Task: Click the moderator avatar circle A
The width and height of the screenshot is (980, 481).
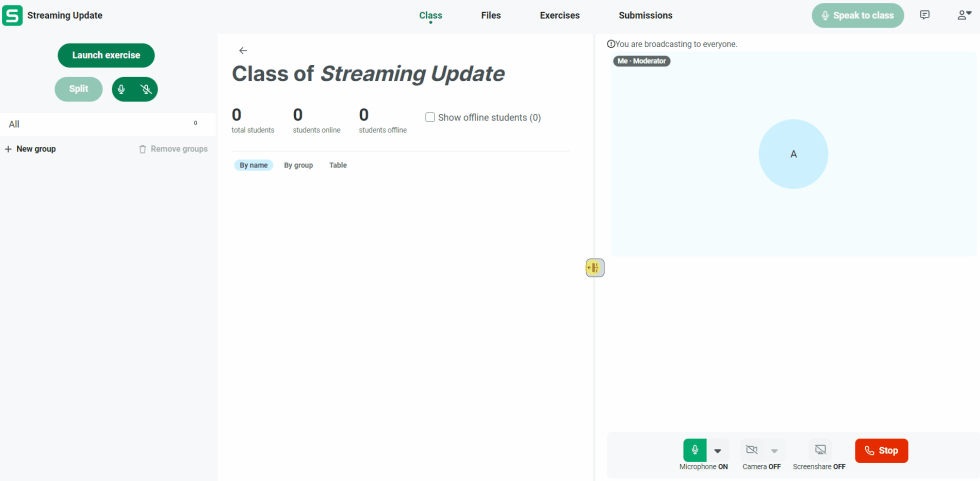Action: tap(793, 154)
